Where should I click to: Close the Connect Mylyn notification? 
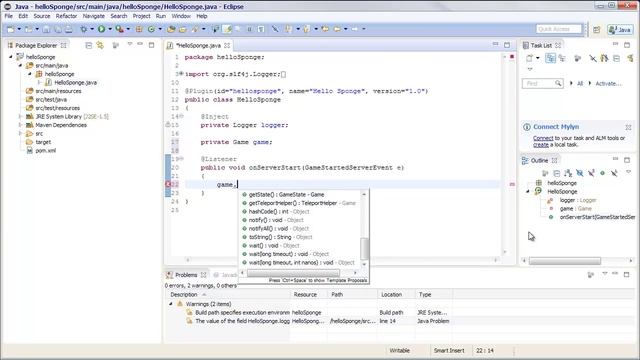point(628,127)
